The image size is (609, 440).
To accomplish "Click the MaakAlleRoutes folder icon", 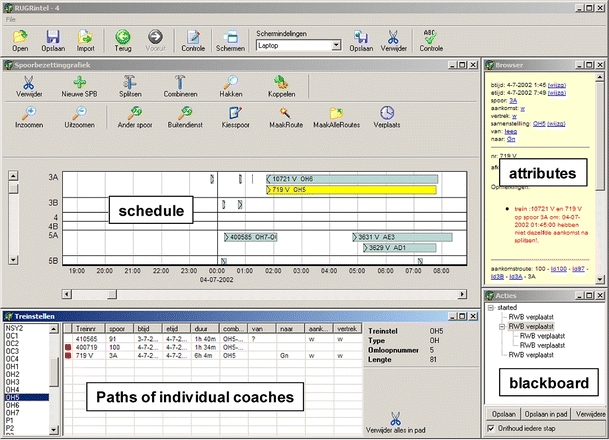I will [336, 113].
